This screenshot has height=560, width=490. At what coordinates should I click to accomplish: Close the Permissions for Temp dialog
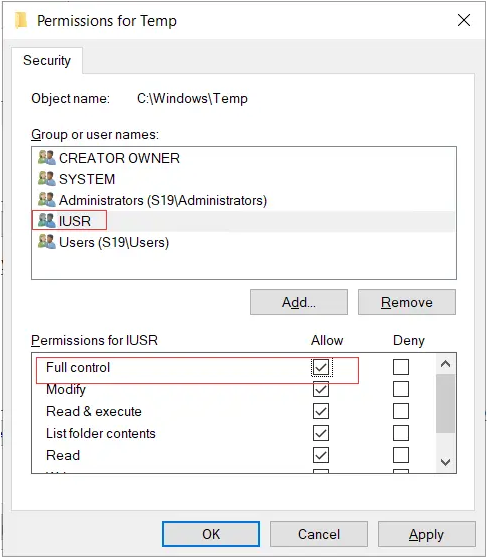point(464,20)
